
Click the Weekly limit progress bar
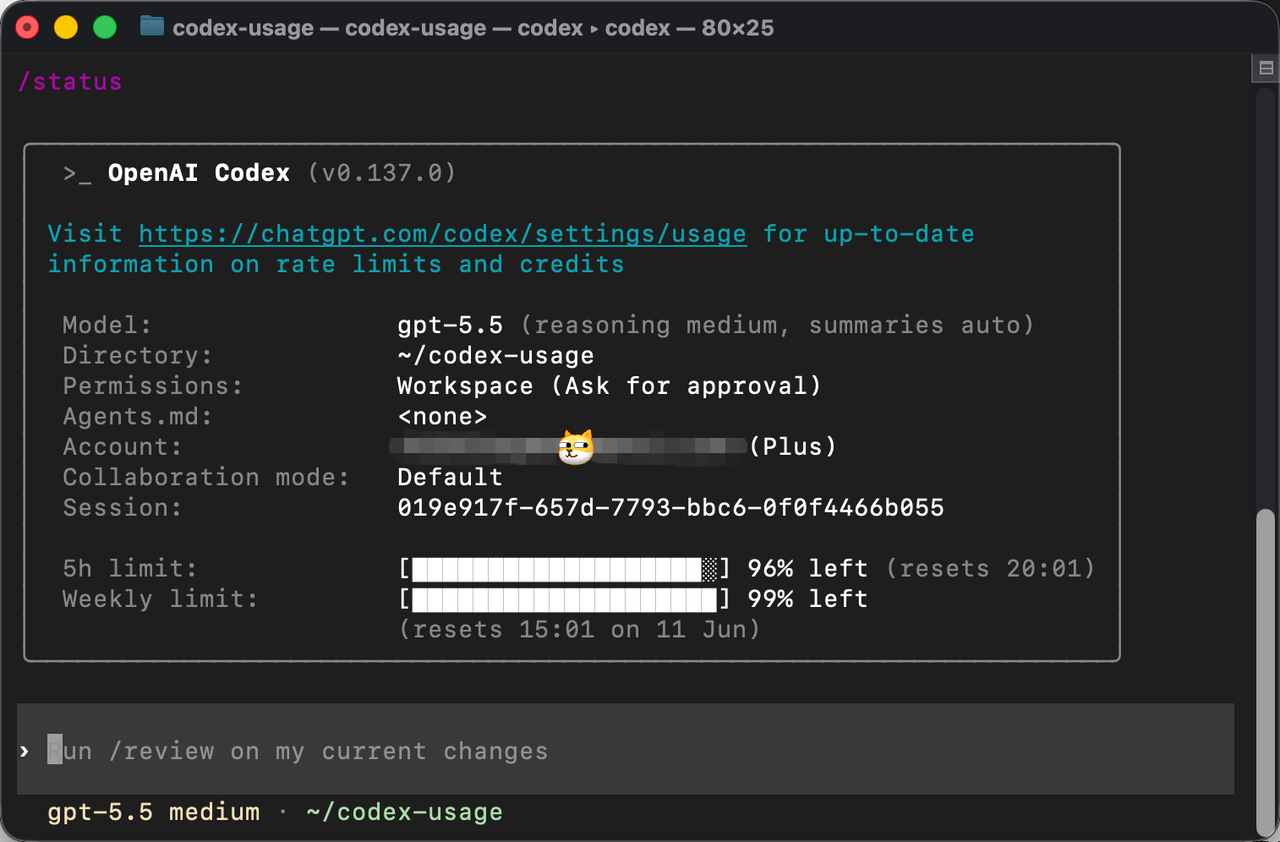564,599
